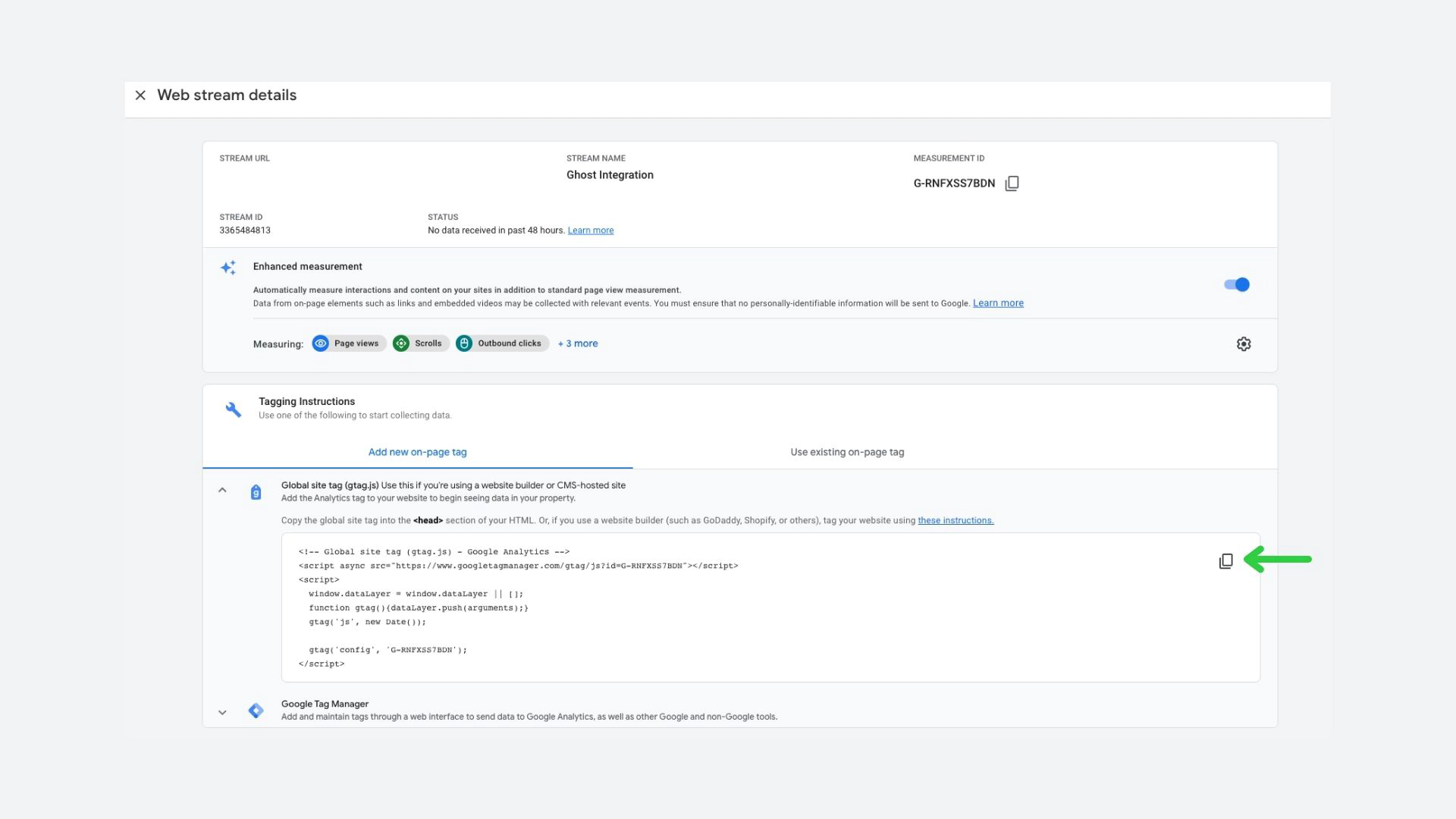Open Enhanced measurement settings gear
This screenshot has width=1456, height=819.
point(1243,344)
